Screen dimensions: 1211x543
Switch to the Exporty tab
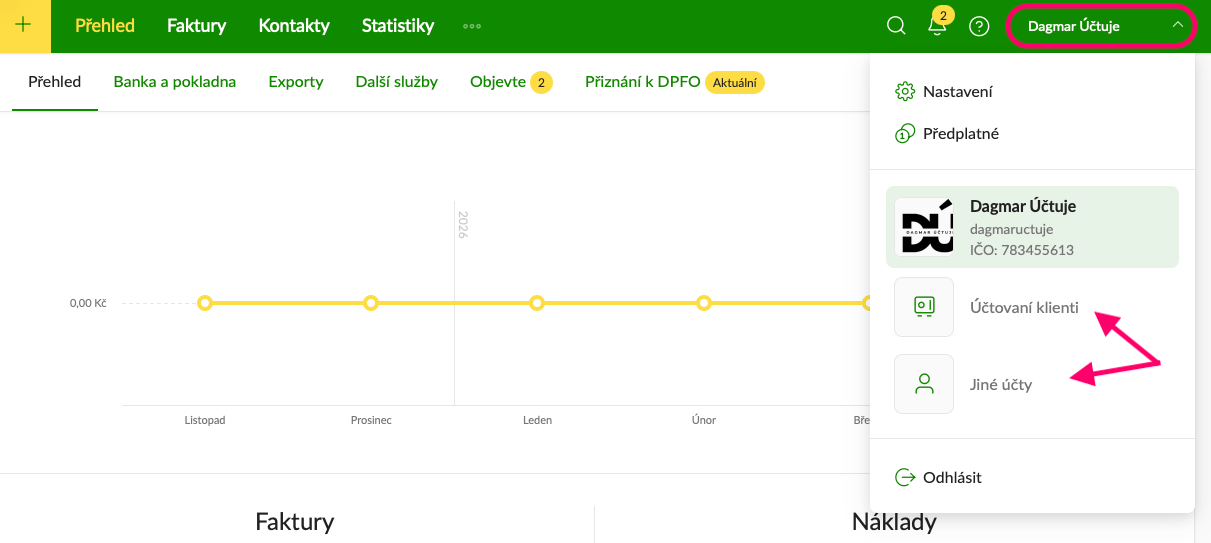[296, 82]
